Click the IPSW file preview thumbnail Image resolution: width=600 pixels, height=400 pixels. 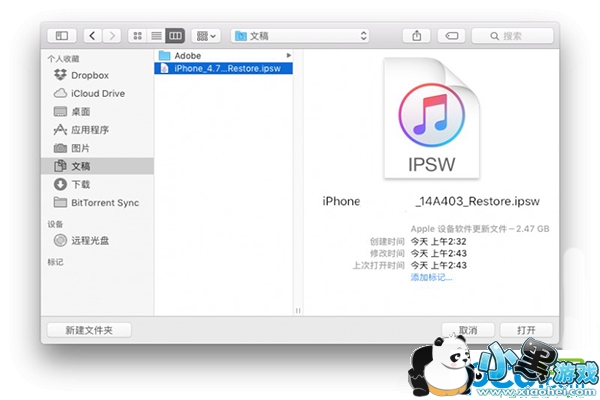tap(432, 118)
